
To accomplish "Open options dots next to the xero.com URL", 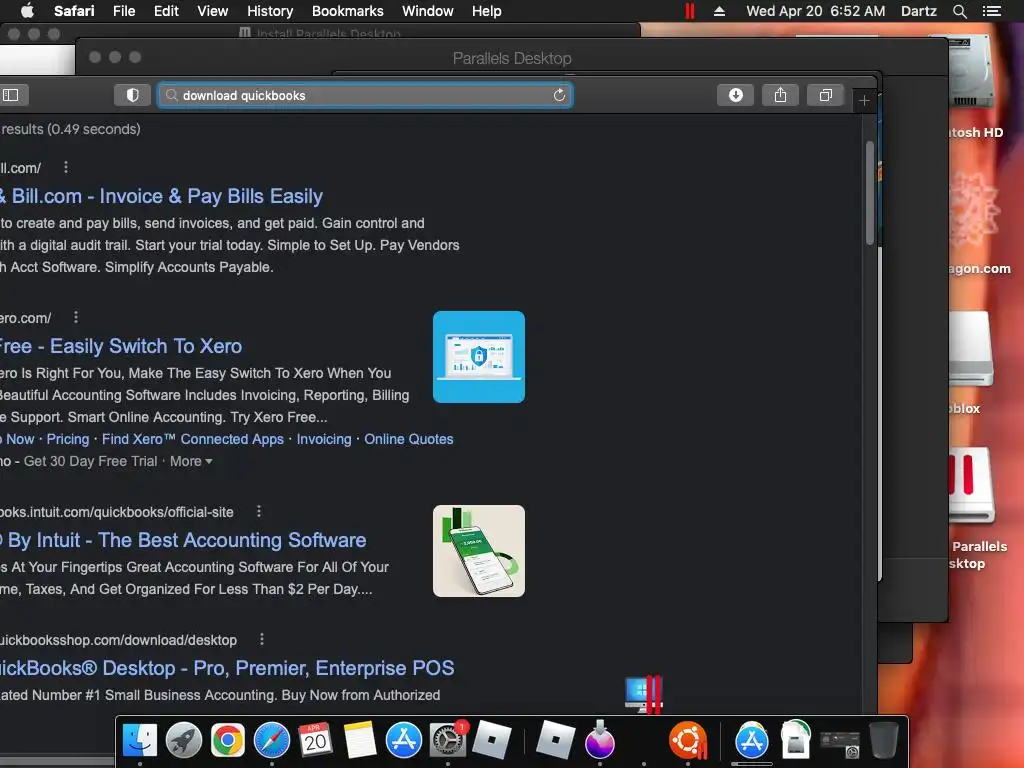I will tap(76, 317).
